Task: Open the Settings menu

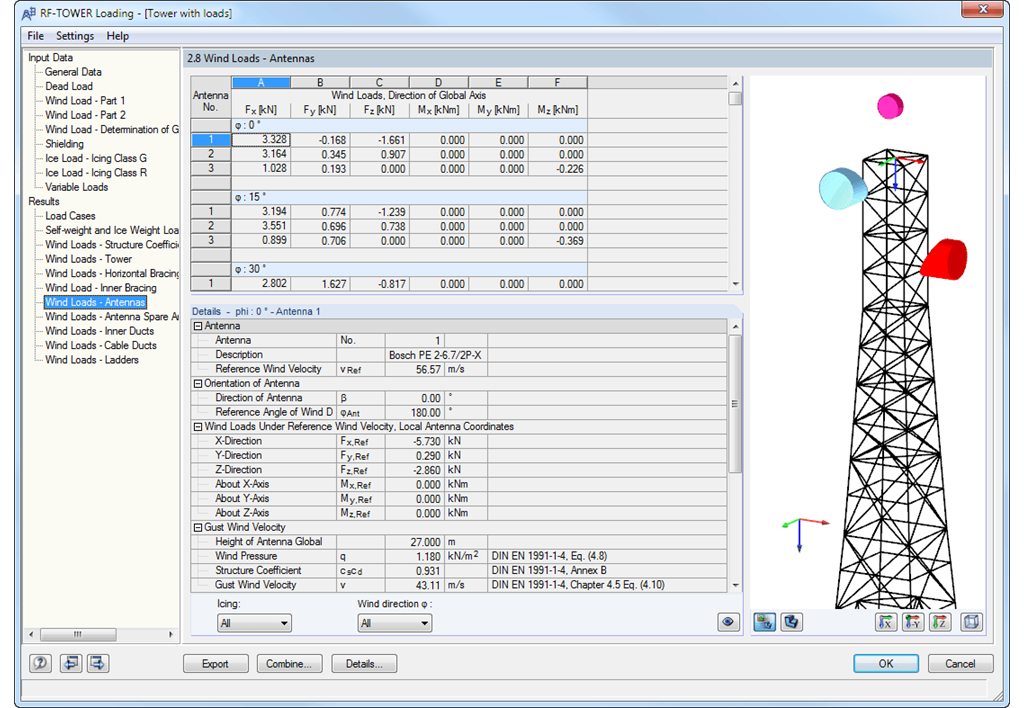Action: [x=74, y=35]
